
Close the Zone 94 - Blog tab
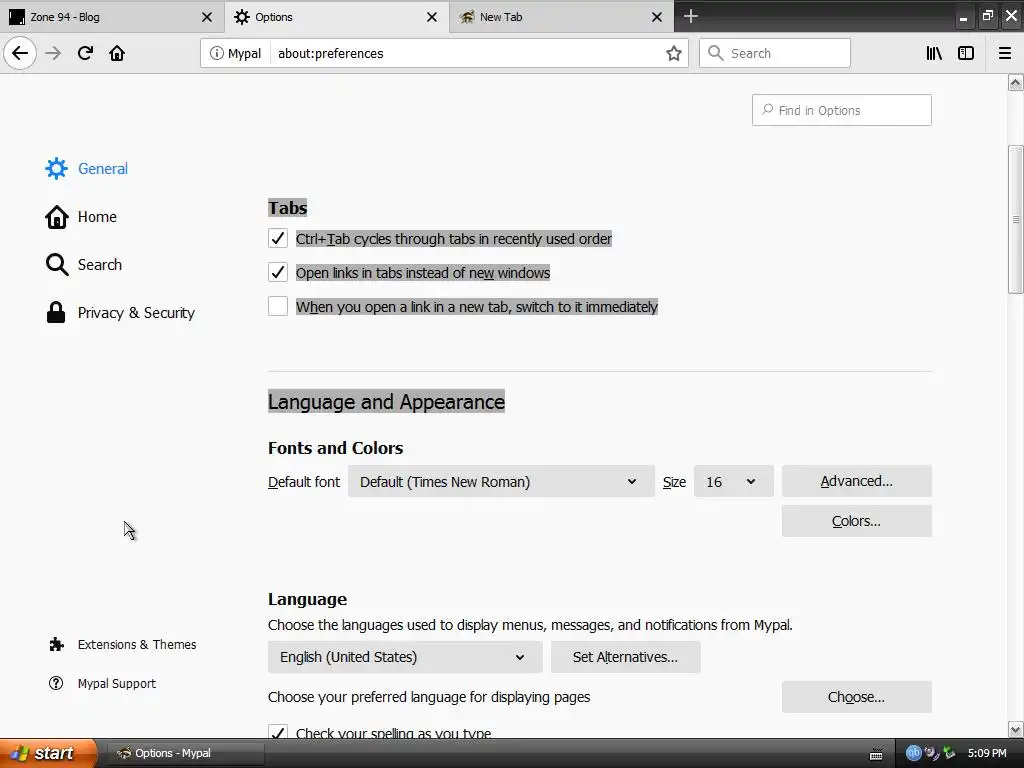tap(206, 17)
